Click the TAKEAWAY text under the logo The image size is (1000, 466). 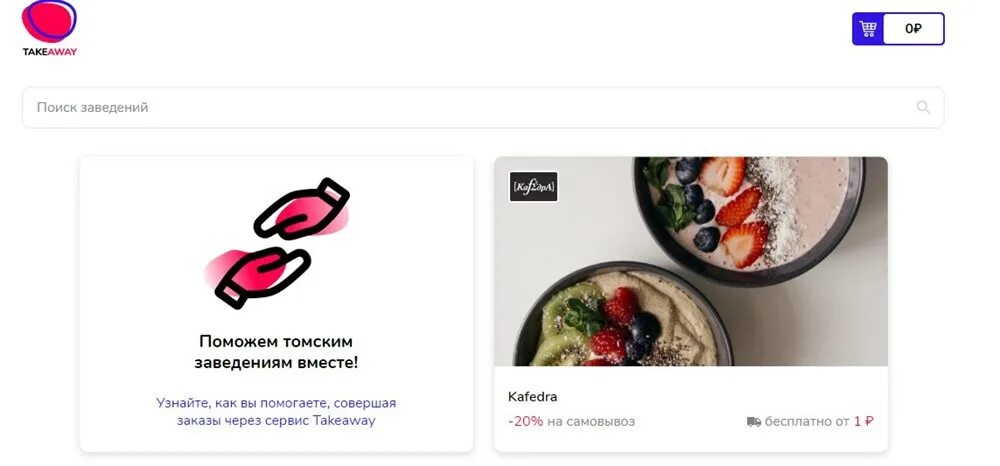coord(50,52)
